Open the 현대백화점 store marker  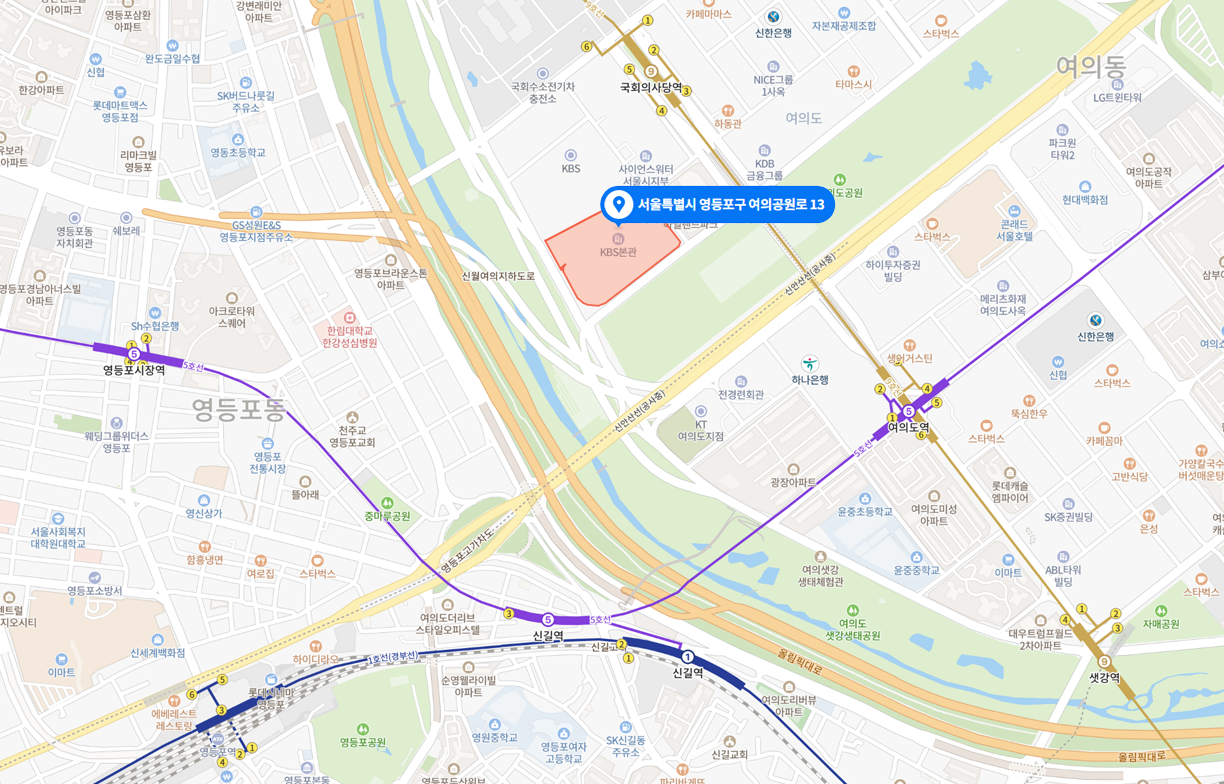[x=1085, y=187]
